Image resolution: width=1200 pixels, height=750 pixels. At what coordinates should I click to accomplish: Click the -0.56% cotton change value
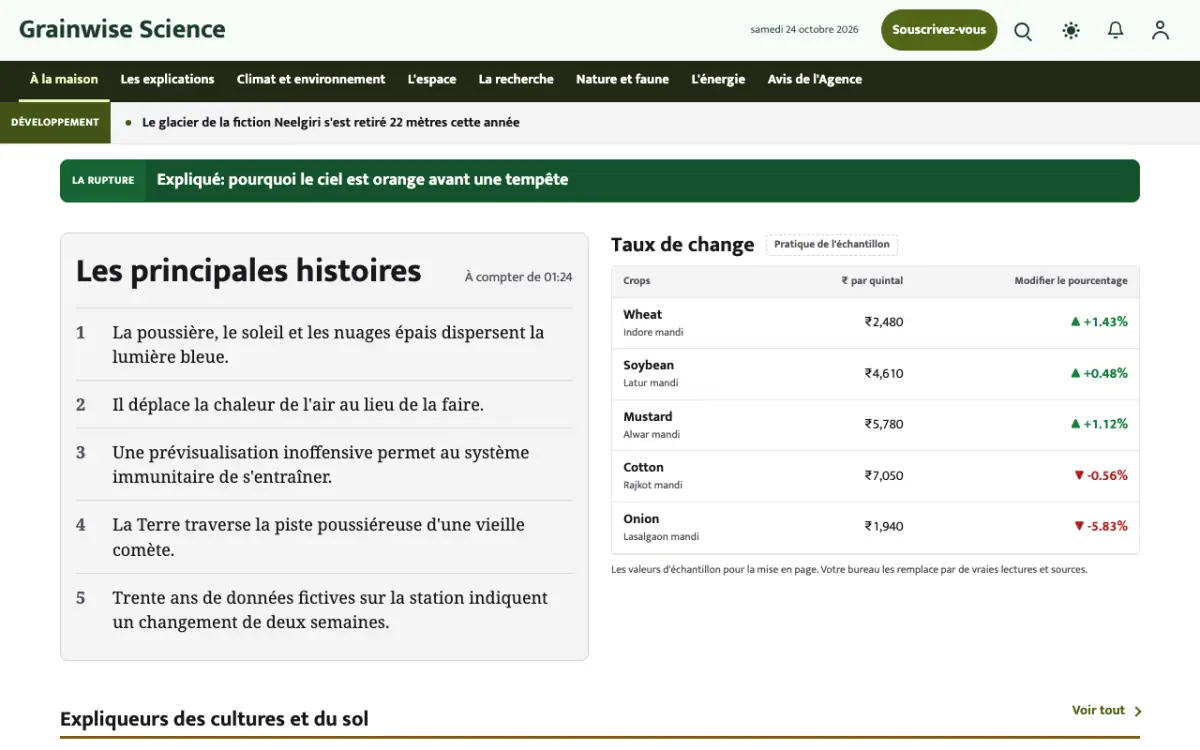point(1101,476)
